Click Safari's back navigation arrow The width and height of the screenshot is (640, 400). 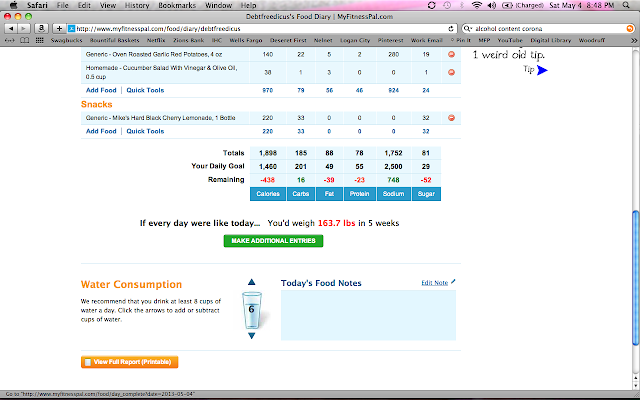click(x=11, y=29)
